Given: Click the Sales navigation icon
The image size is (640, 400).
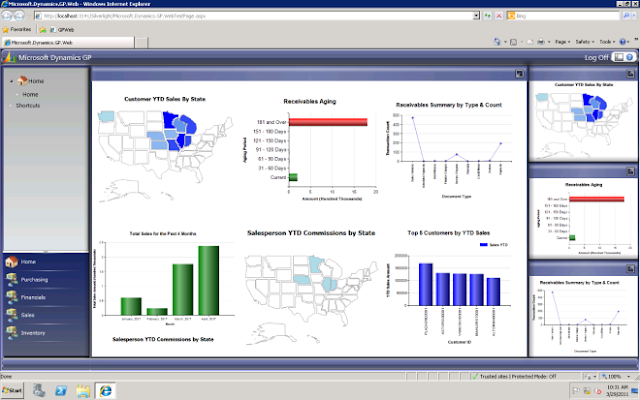Looking at the screenshot, I should pos(11,315).
